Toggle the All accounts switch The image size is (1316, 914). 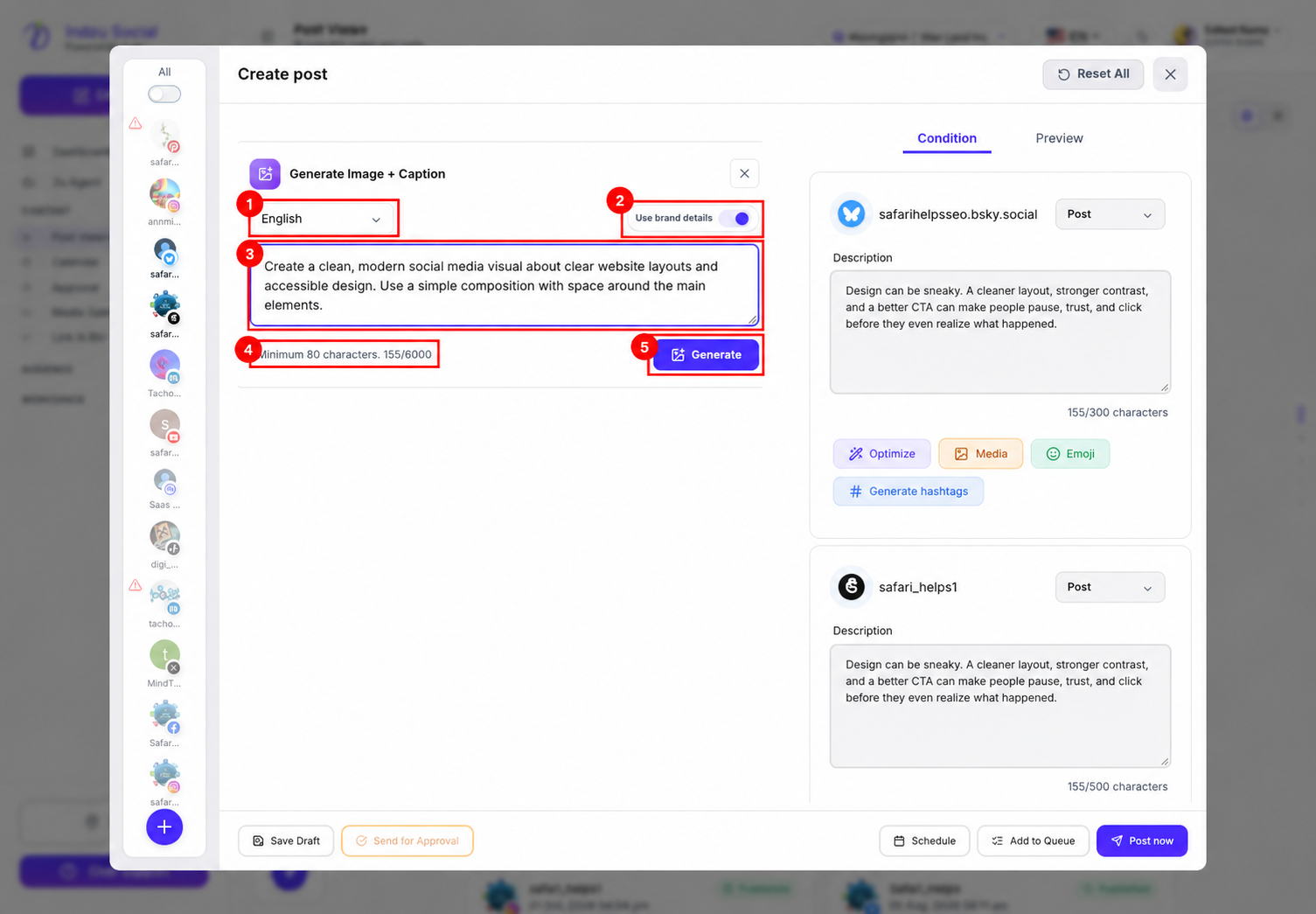164,94
